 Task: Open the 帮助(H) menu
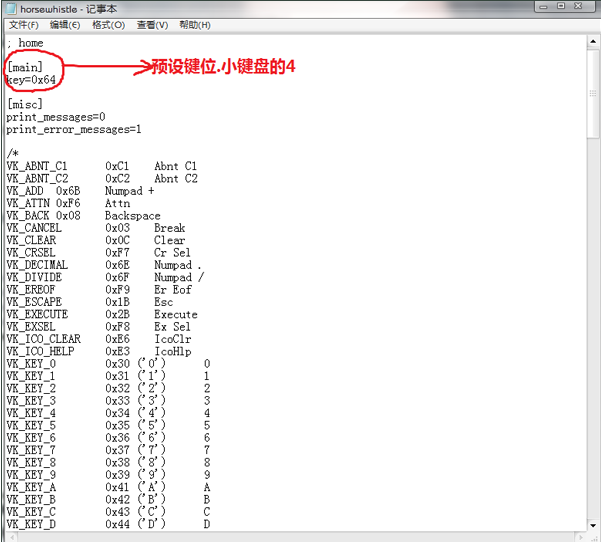pos(195,25)
